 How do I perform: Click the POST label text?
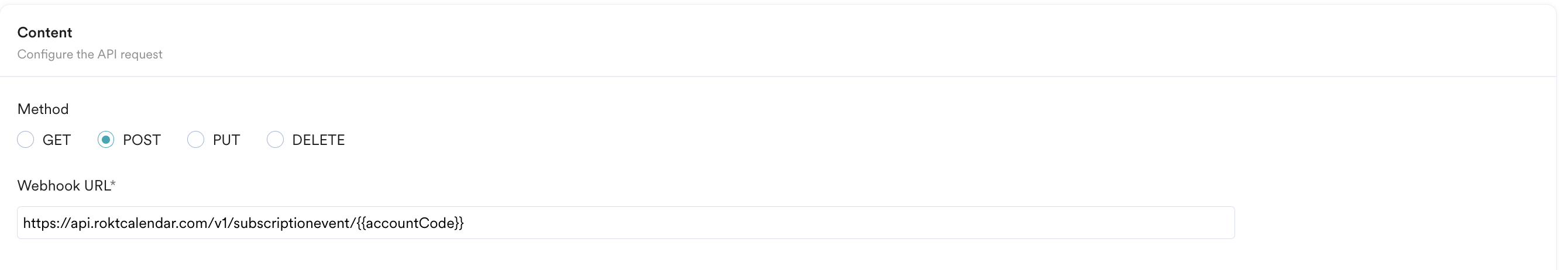142,140
